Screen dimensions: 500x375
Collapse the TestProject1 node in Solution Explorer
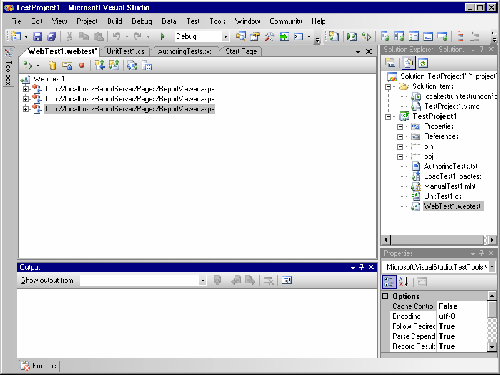[x=388, y=117]
